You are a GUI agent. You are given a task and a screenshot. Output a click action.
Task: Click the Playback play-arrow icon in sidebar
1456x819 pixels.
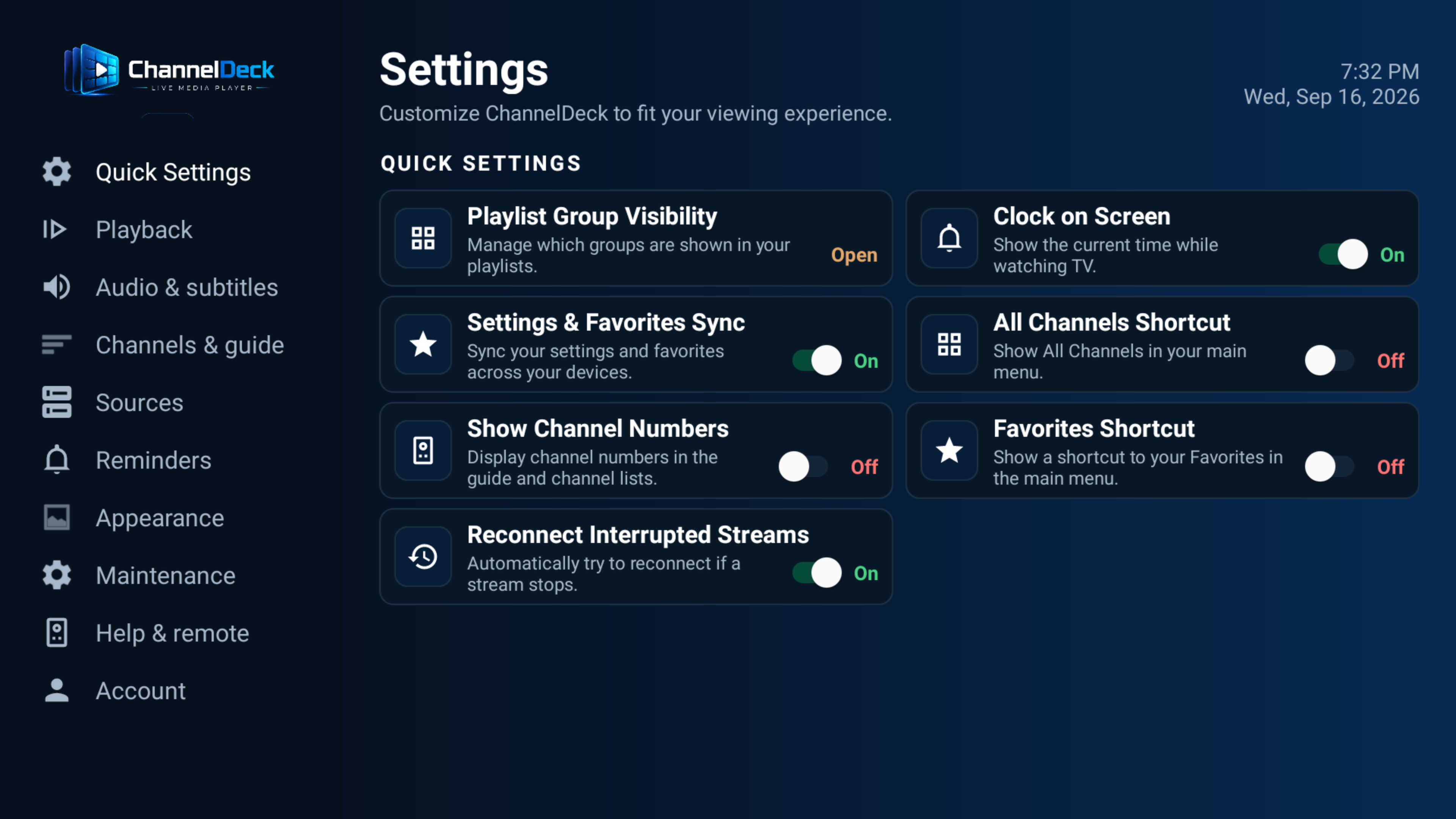click(x=55, y=229)
